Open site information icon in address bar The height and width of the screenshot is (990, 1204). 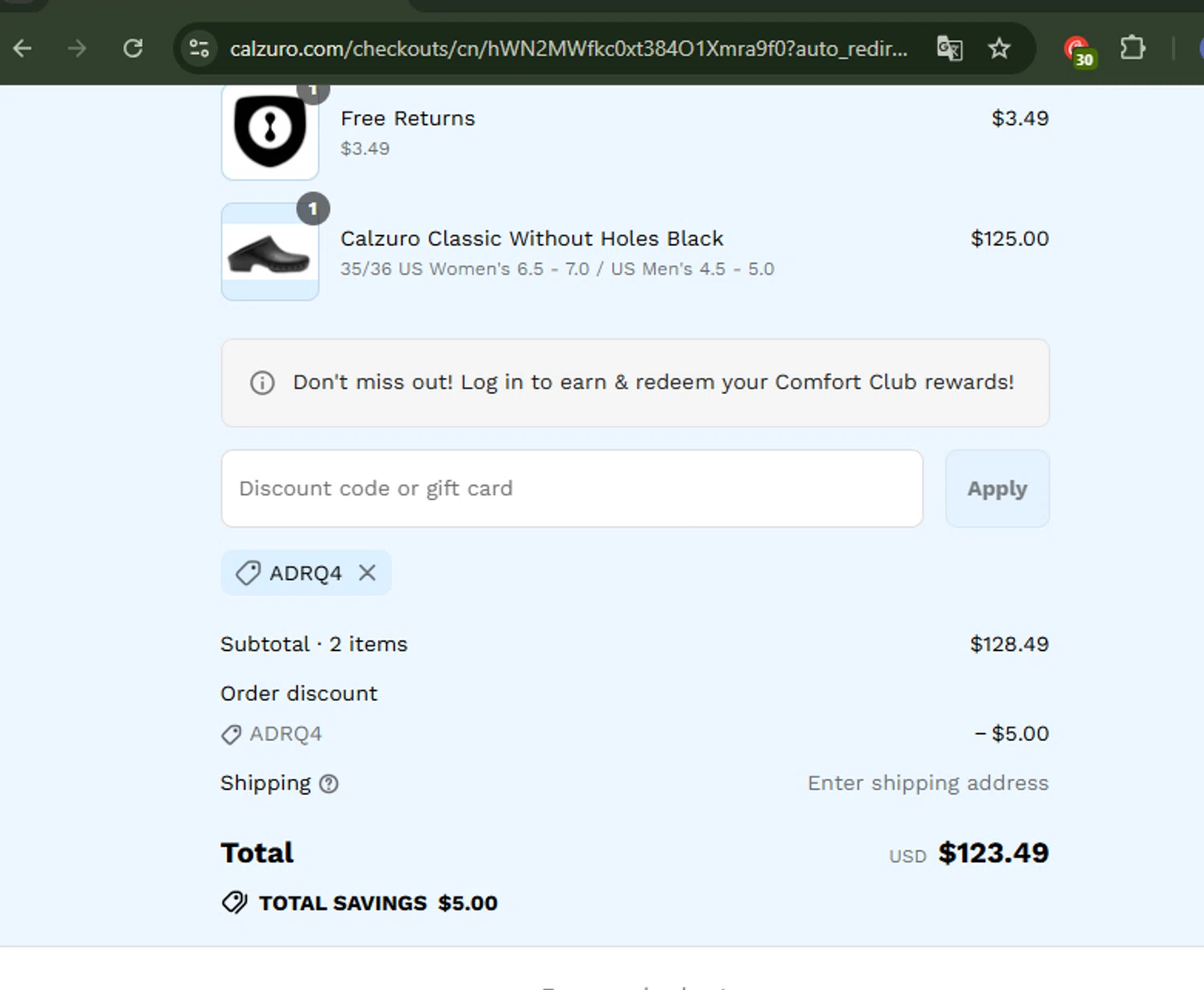199,49
